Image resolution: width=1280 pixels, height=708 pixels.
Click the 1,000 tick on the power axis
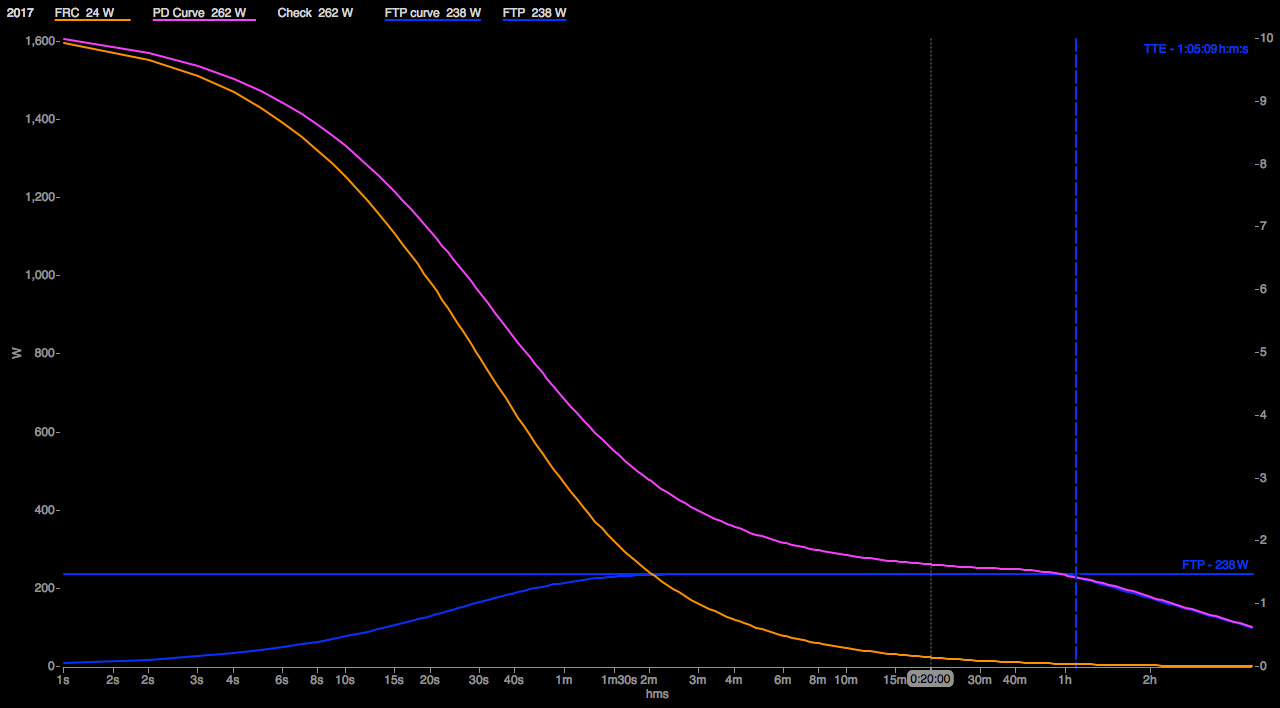[x=42, y=276]
